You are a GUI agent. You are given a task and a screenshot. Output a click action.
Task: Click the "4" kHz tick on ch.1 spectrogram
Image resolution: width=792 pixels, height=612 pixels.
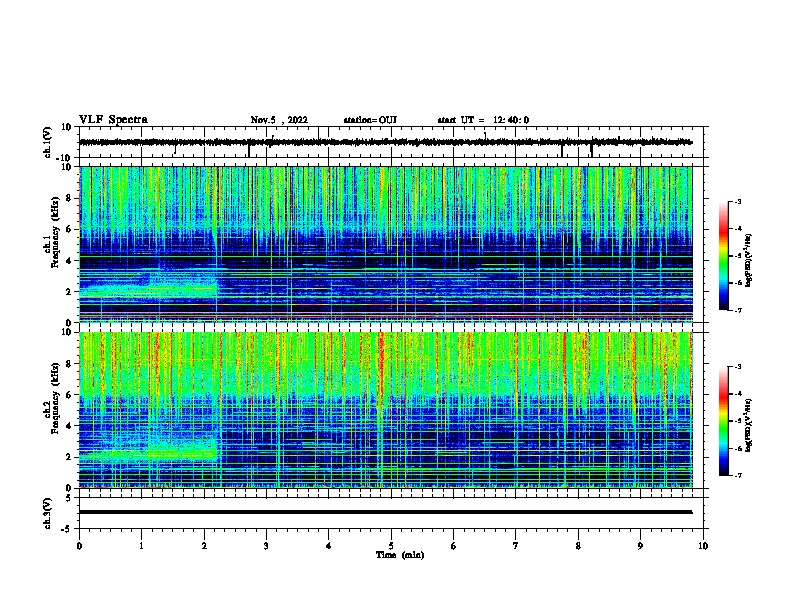click(x=69, y=261)
